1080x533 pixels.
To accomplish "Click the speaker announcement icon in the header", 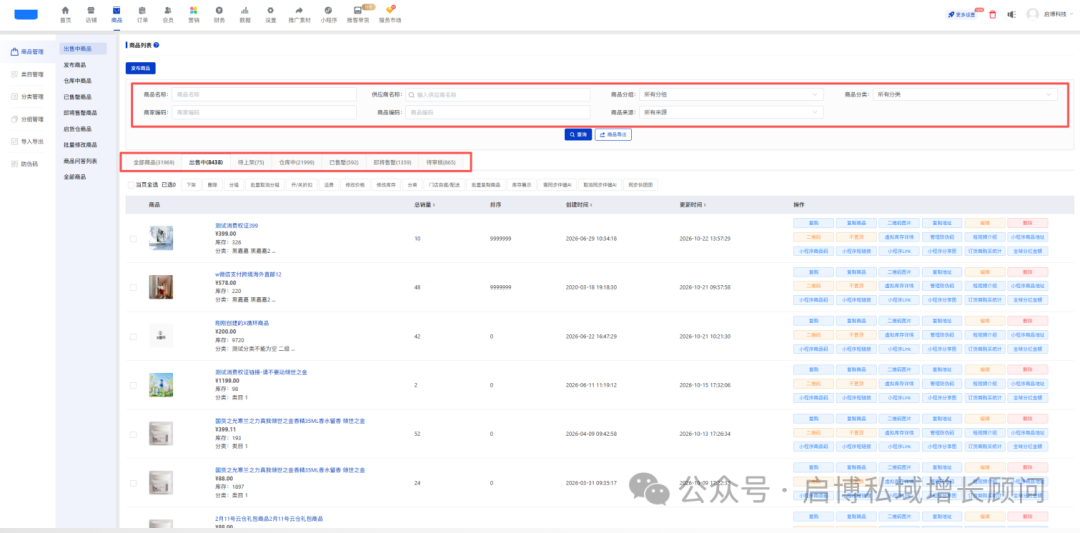I will point(1011,14).
